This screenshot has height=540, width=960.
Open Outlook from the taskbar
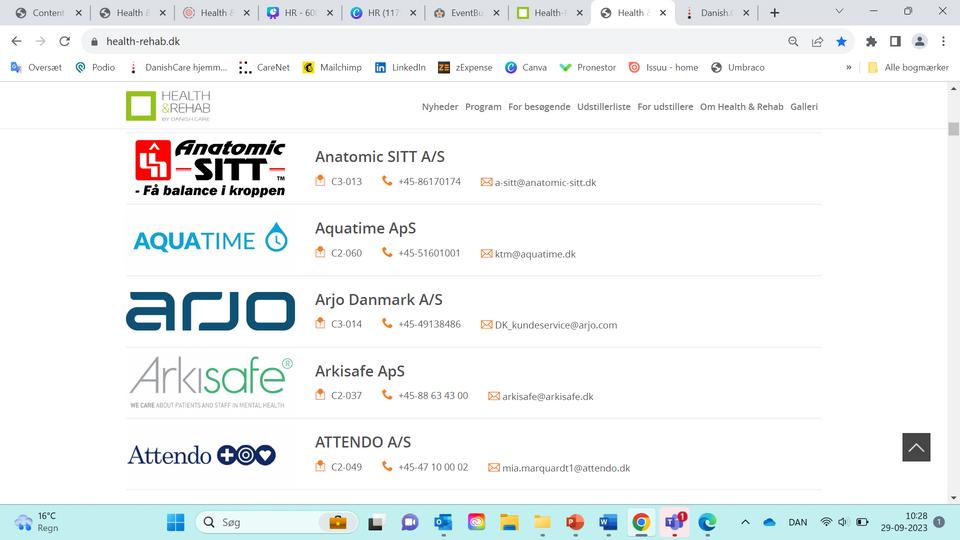pos(443,522)
